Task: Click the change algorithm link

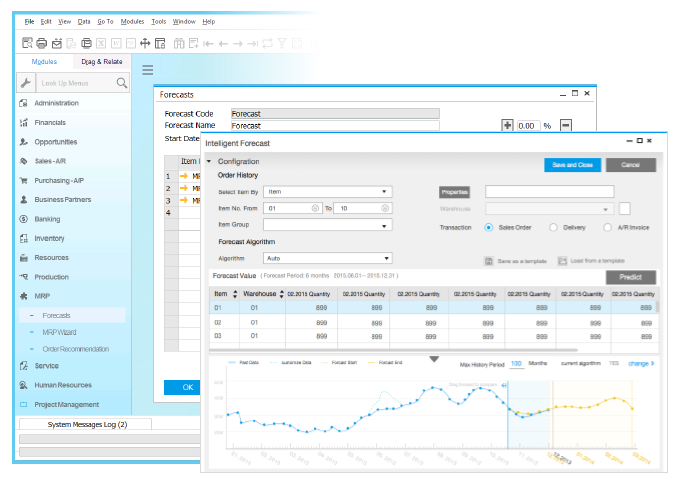Action: (641, 363)
